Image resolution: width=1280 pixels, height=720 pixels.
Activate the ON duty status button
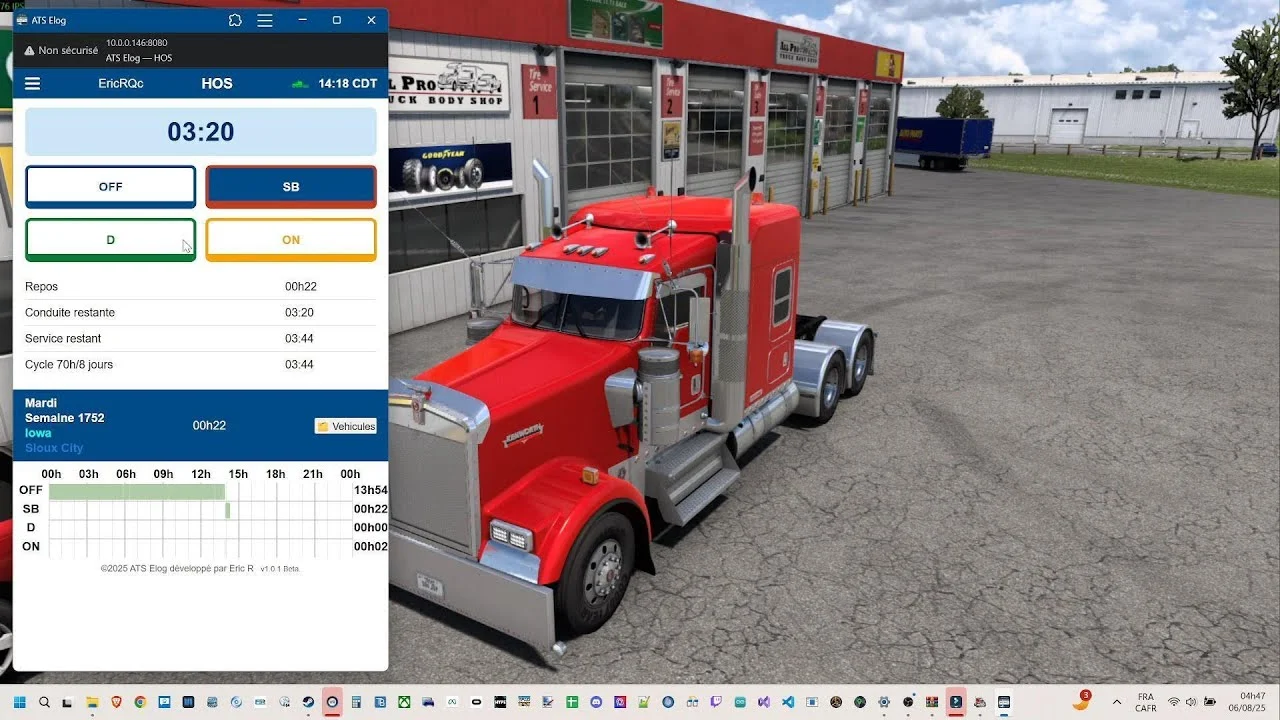point(291,240)
